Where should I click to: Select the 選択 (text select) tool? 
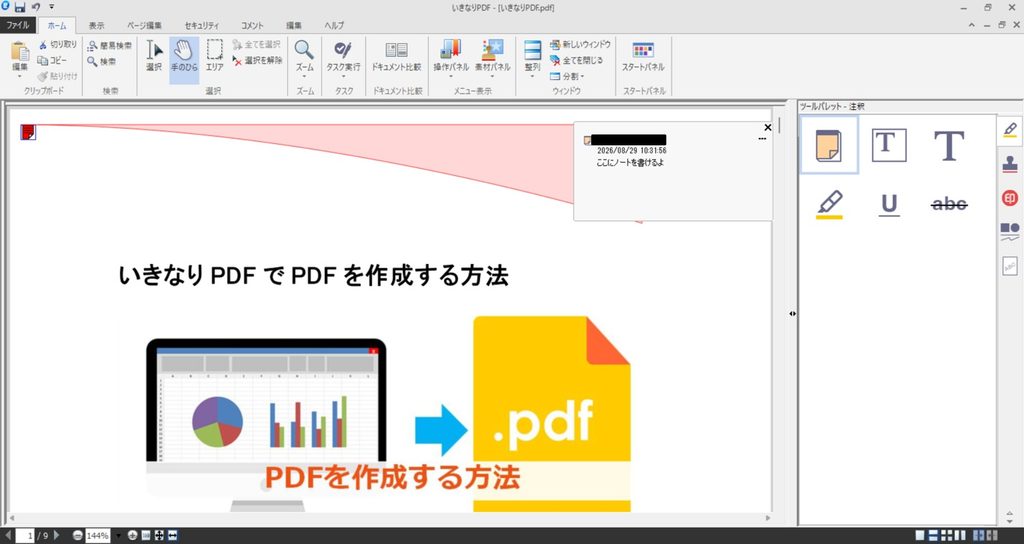click(153, 56)
